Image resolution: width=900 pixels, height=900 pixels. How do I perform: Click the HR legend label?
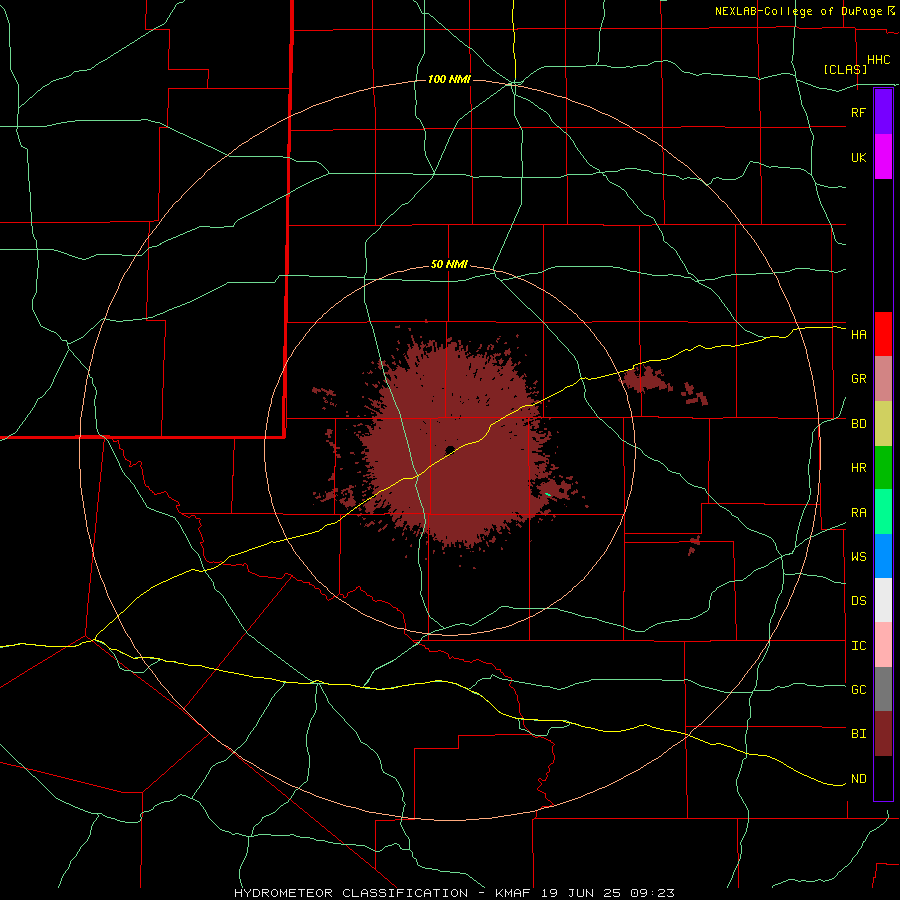click(858, 468)
